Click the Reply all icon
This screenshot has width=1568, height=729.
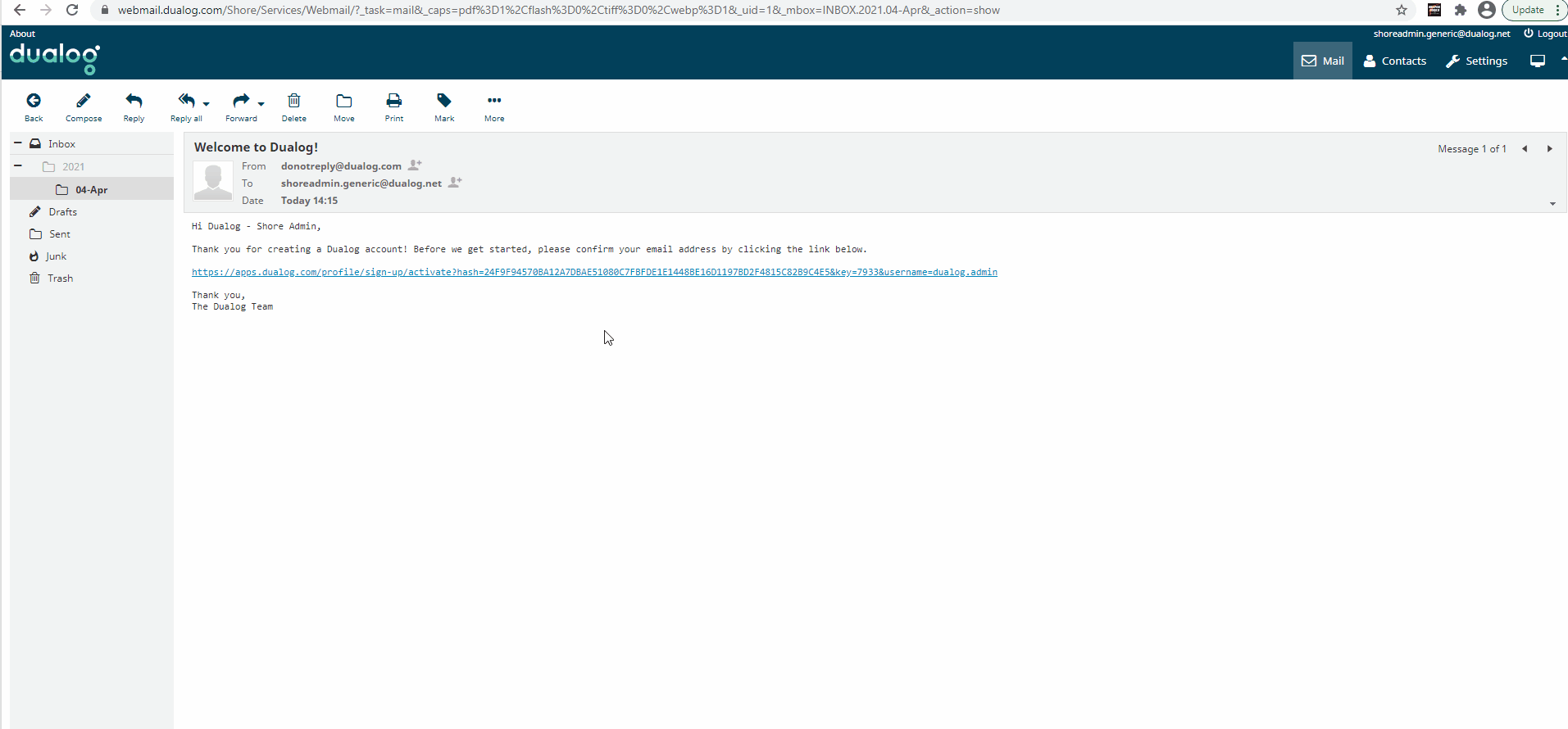click(186, 107)
